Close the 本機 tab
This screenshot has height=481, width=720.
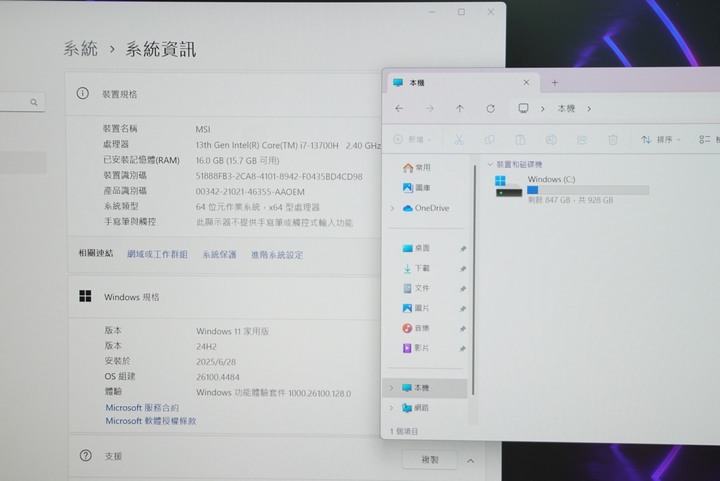pos(526,82)
